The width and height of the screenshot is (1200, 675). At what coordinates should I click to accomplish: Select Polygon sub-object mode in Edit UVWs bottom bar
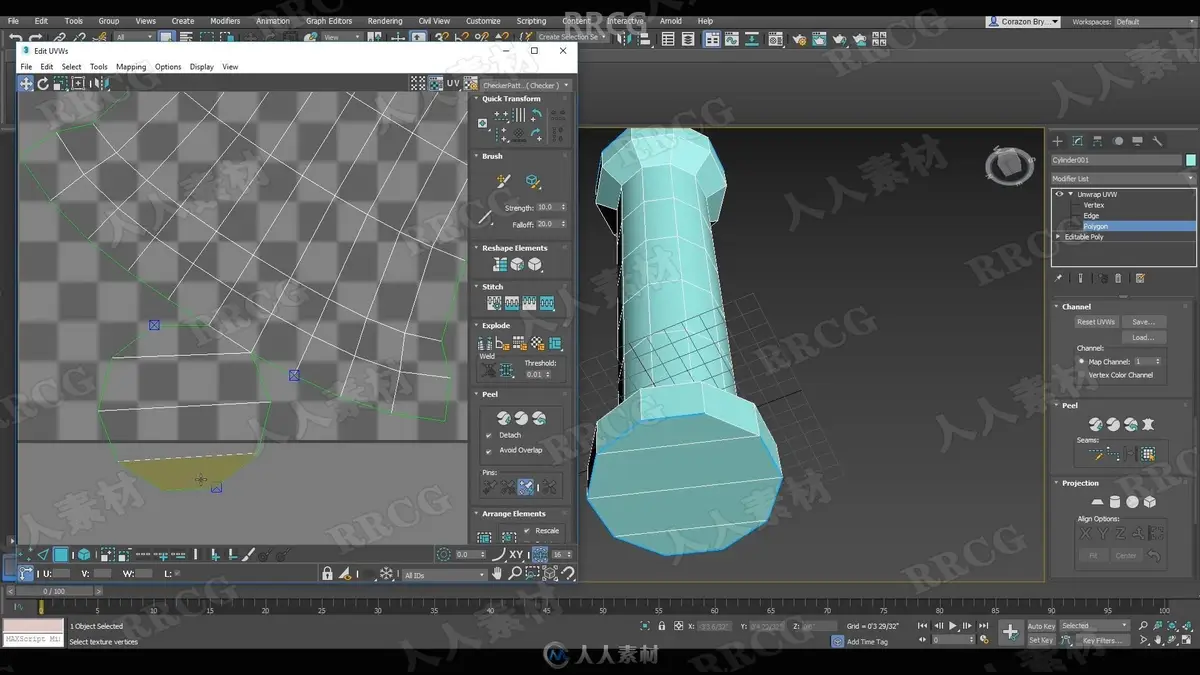click(61, 555)
